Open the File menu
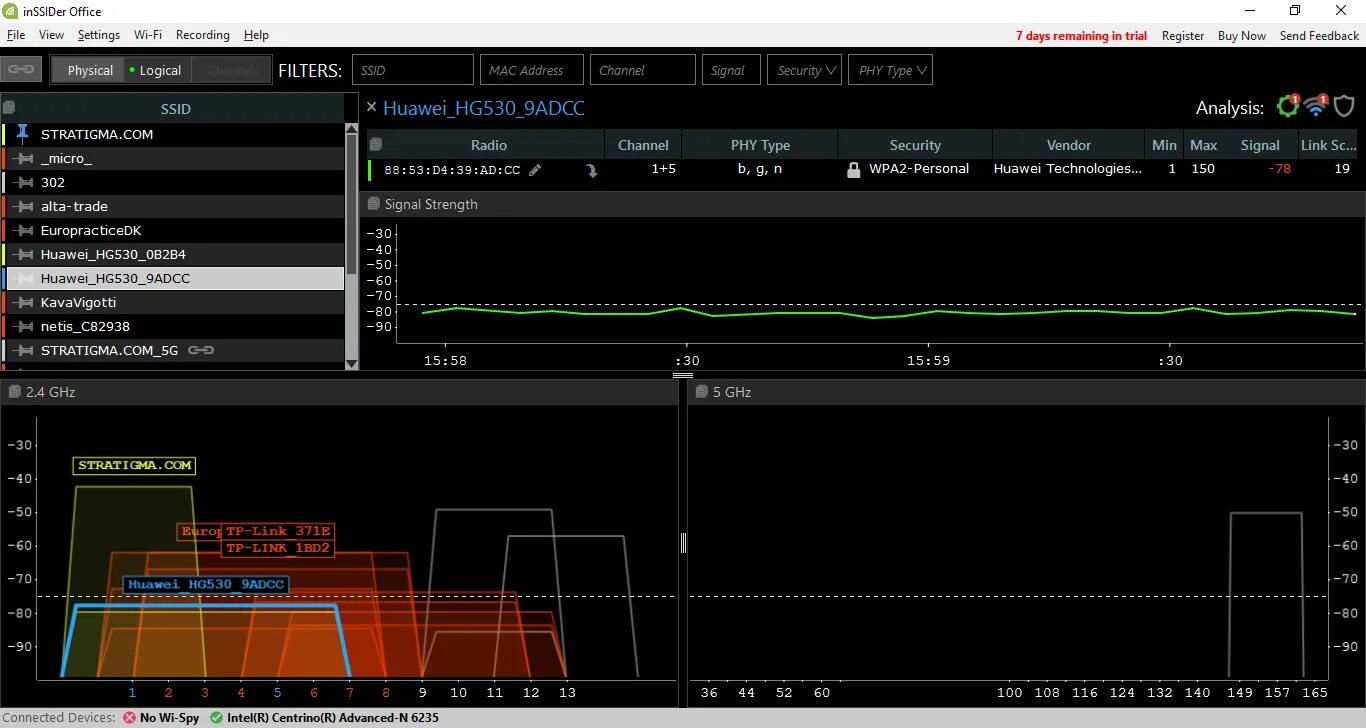This screenshot has height=728, width=1366. tap(16, 35)
